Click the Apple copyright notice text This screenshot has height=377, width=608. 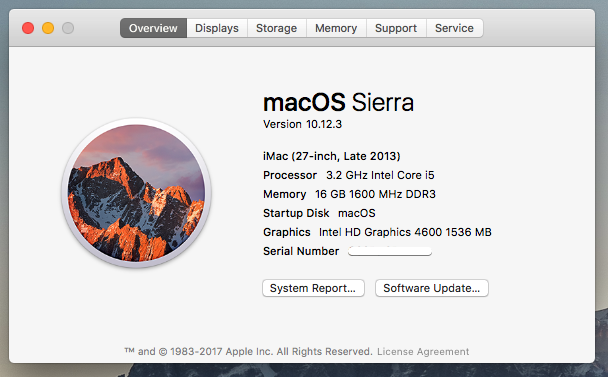(x=248, y=351)
